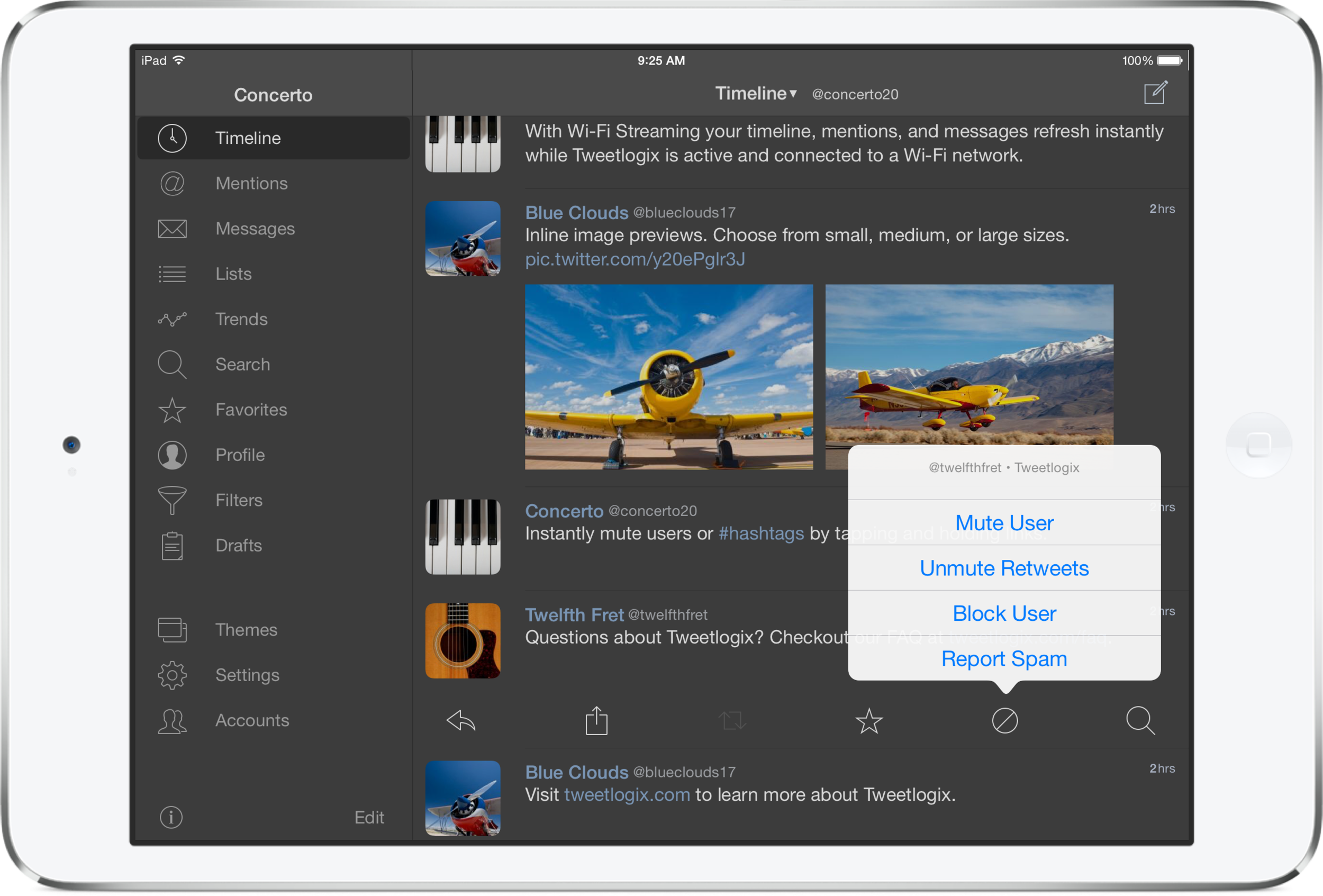
Task: Open the Timeline dropdown at the top
Action: [x=754, y=93]
